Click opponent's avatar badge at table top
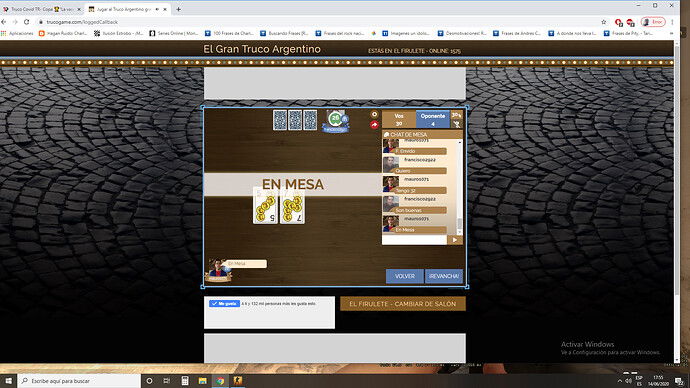Image resolution: width=690 pixels, height=388 pixels. (x=337, y=121)
